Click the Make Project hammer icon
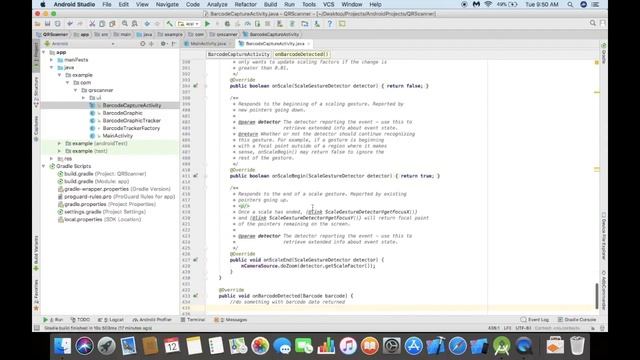This screenshot has width=640, height=360. point(169,24)
